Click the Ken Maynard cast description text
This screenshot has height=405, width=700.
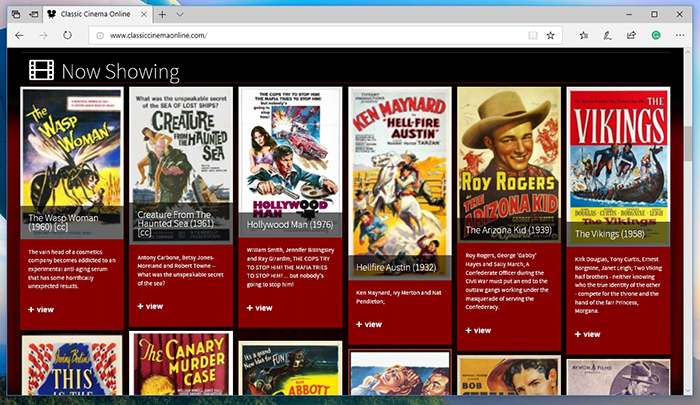399,297
